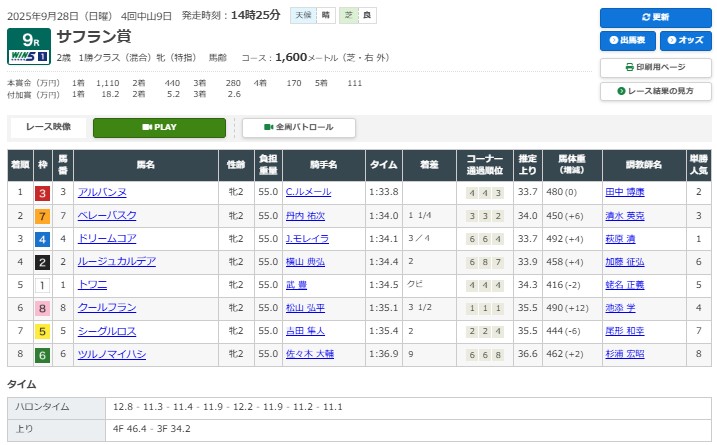Viewport: 717px width, 445px height.
Task: Open trainer 田中 博康 profile
Action: click(x=624, y=193)
